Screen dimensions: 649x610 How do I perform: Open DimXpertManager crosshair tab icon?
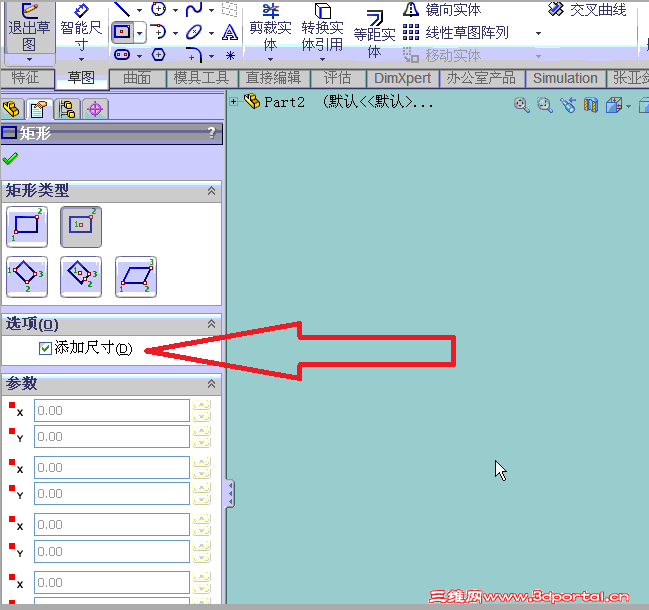click(x=95, y=109)
